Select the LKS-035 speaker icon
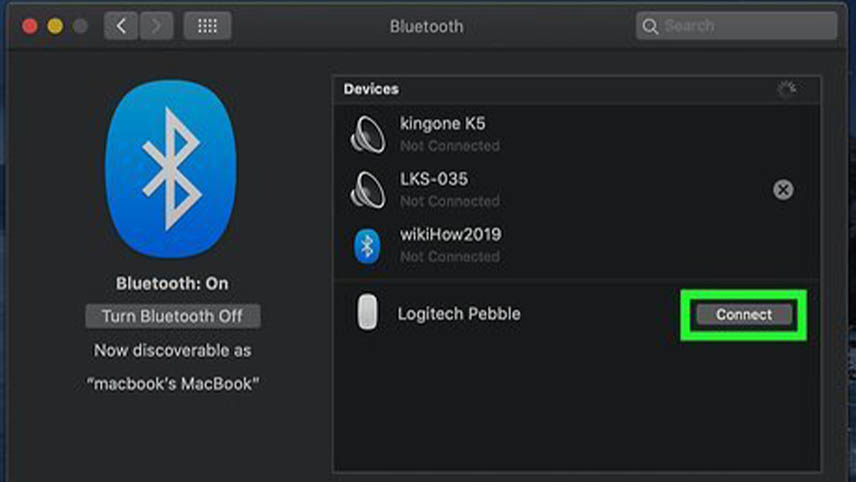 point(367,189)
